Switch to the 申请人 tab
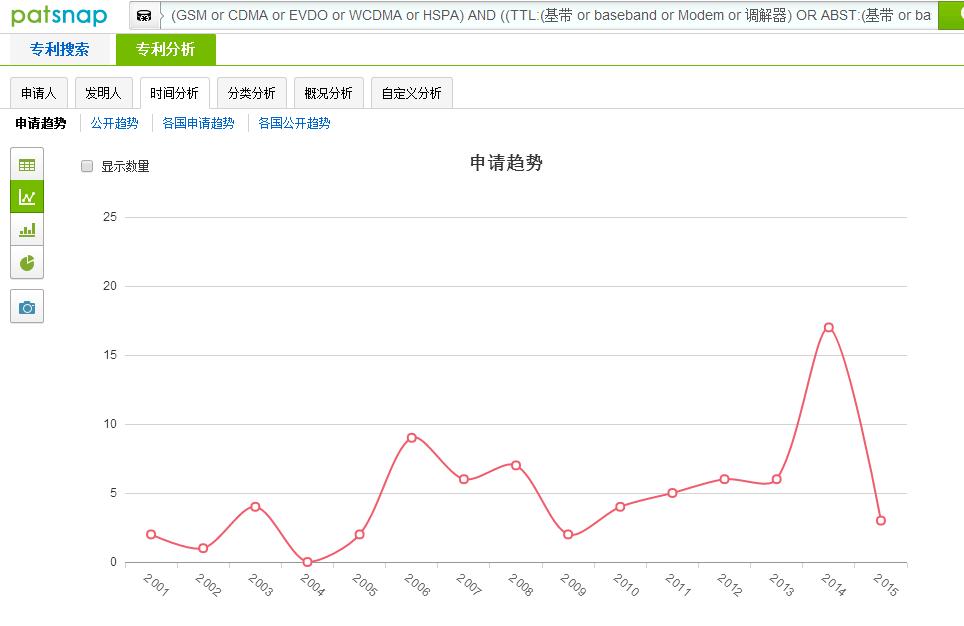 click(39, 93)
